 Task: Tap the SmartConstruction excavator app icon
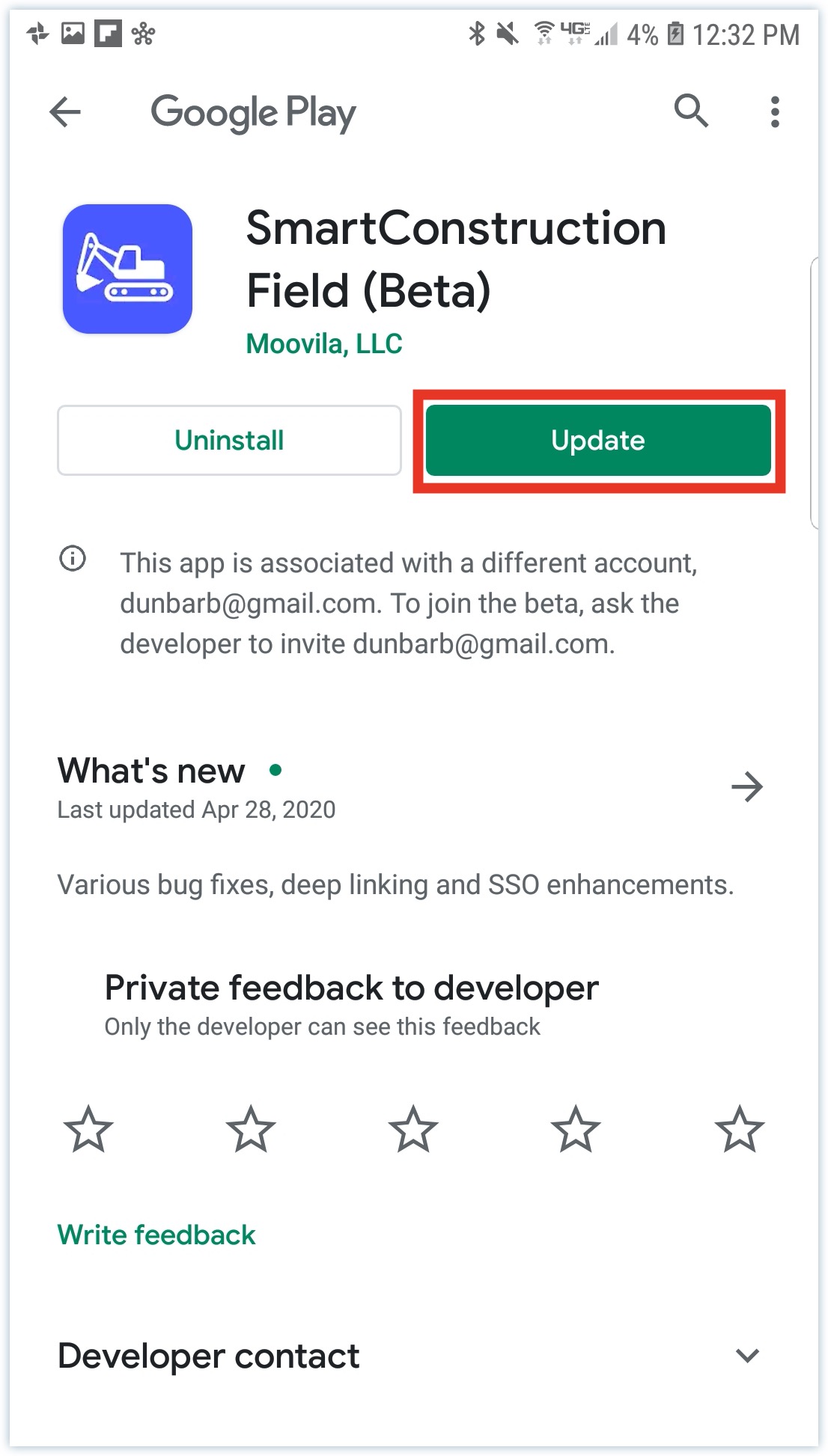tap(127, 269)
